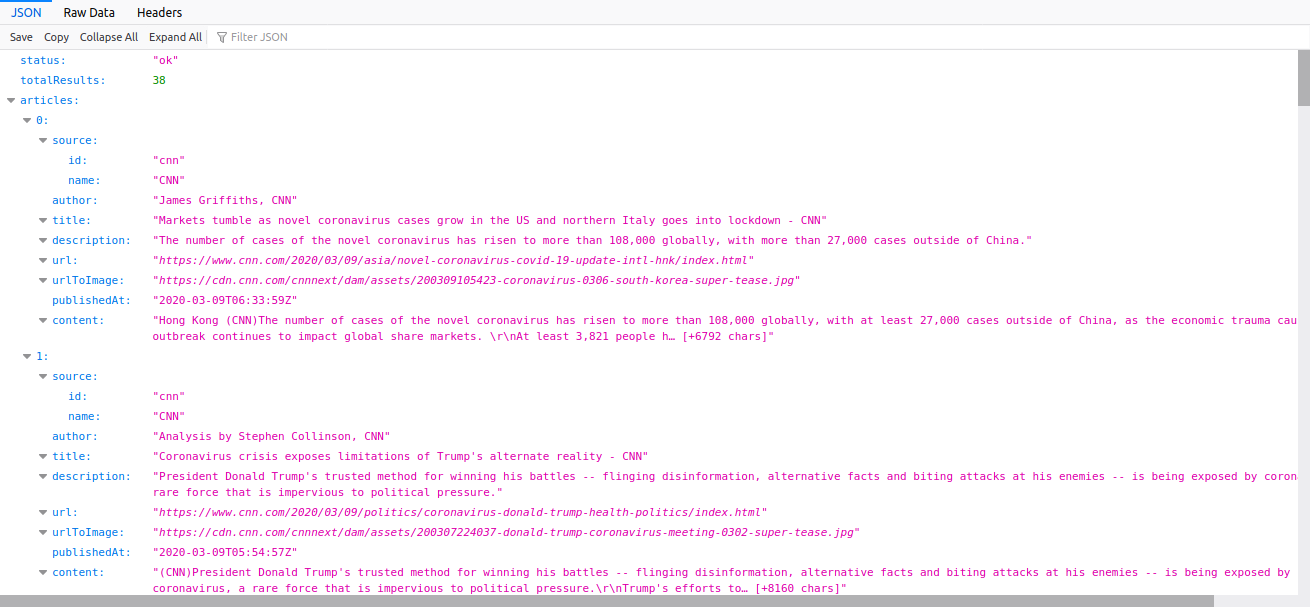Image resolution: width=1310 pixels, height=607 pixels.
Task: Expand all JSON nodes
Action: tap(175, 37)
